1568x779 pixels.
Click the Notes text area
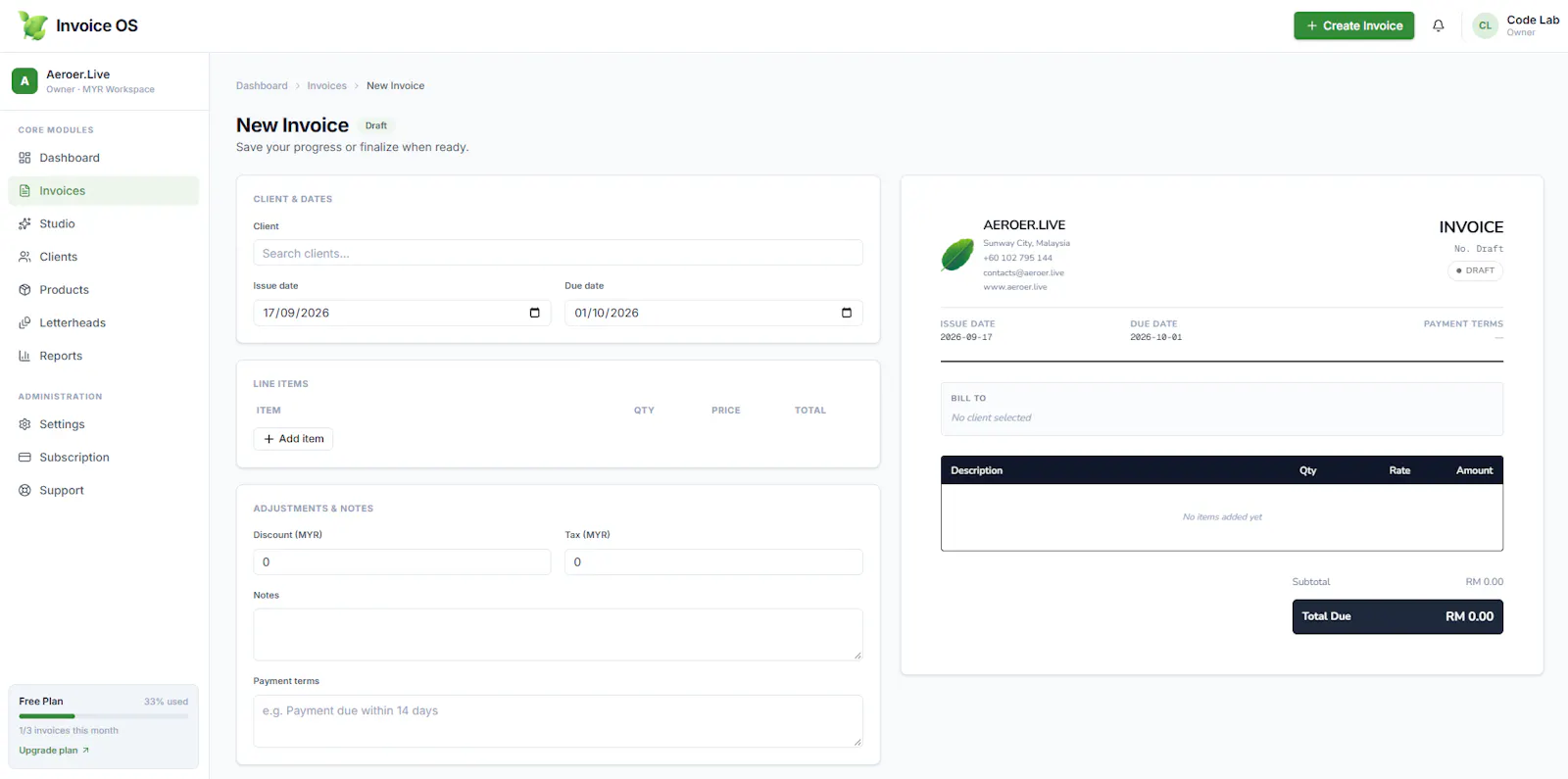coord(558,635)
